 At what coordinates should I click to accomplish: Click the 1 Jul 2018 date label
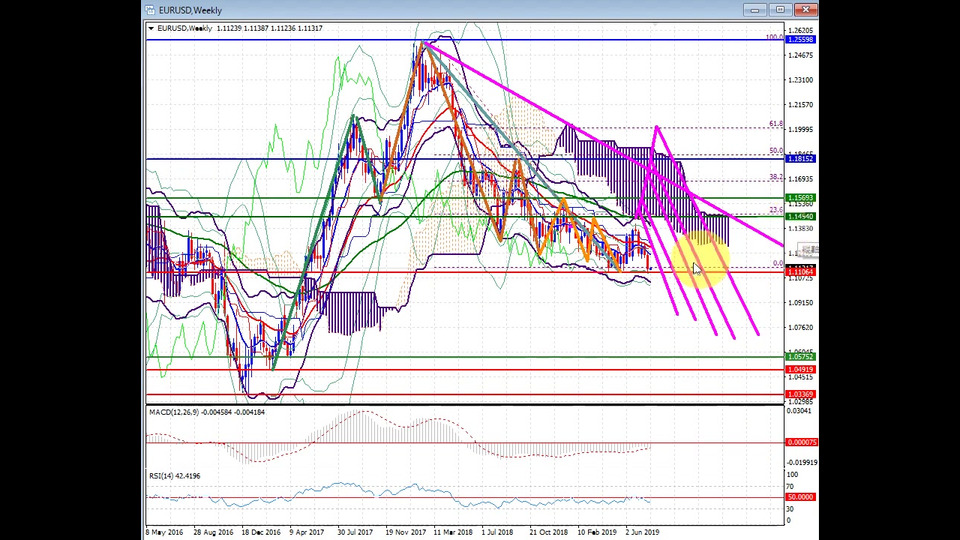497,533
